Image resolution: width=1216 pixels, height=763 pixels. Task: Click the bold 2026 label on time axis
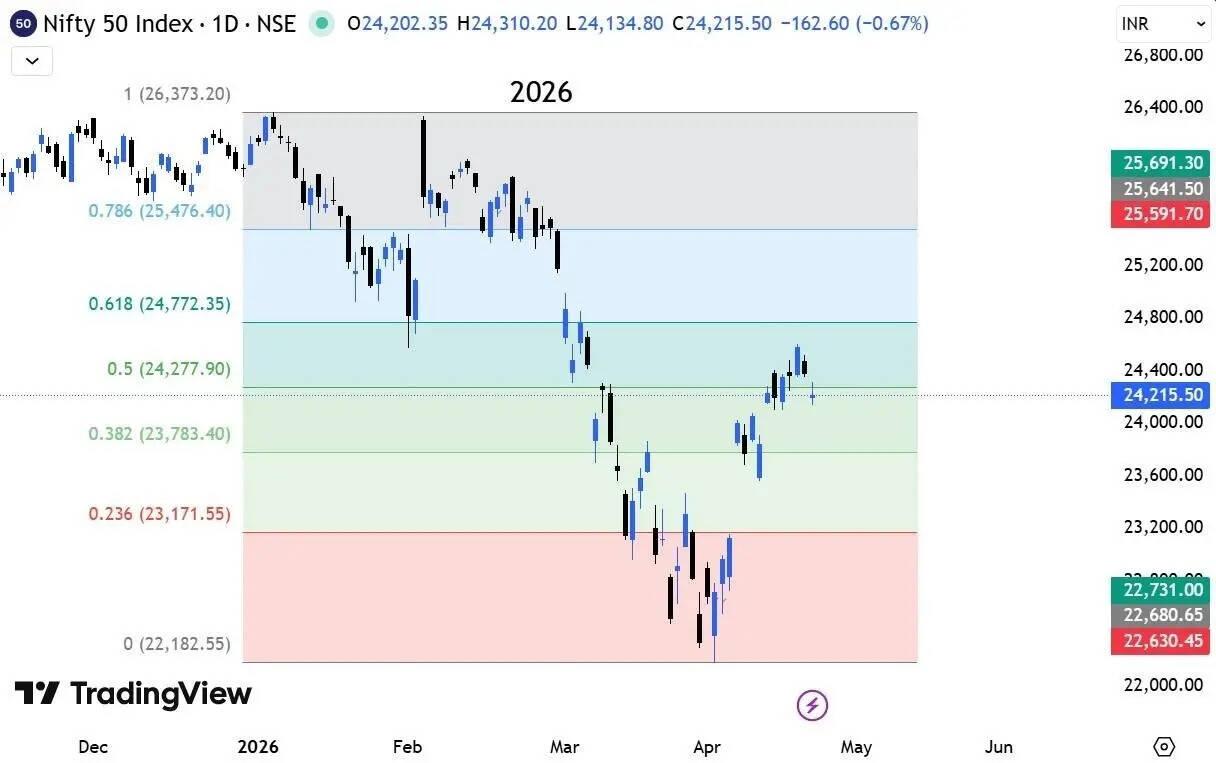tap(258, 747)
